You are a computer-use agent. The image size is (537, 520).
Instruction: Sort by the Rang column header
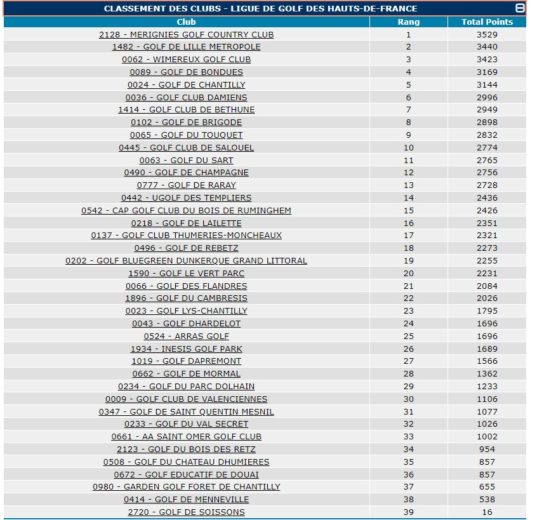[x=408, y=22]
